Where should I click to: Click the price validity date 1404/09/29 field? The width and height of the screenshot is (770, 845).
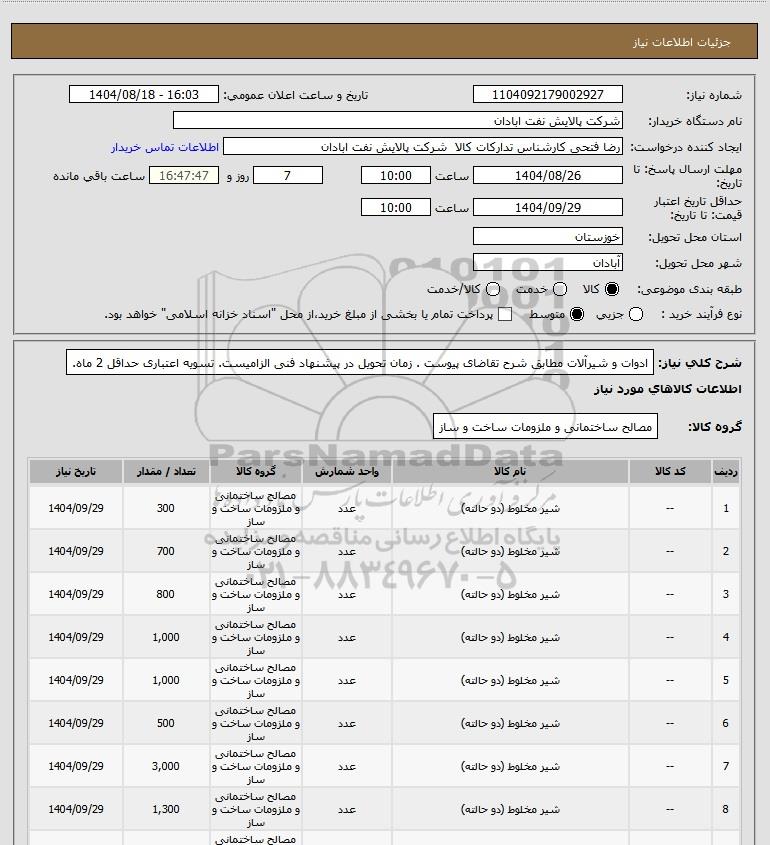click(x=547, y=207)
